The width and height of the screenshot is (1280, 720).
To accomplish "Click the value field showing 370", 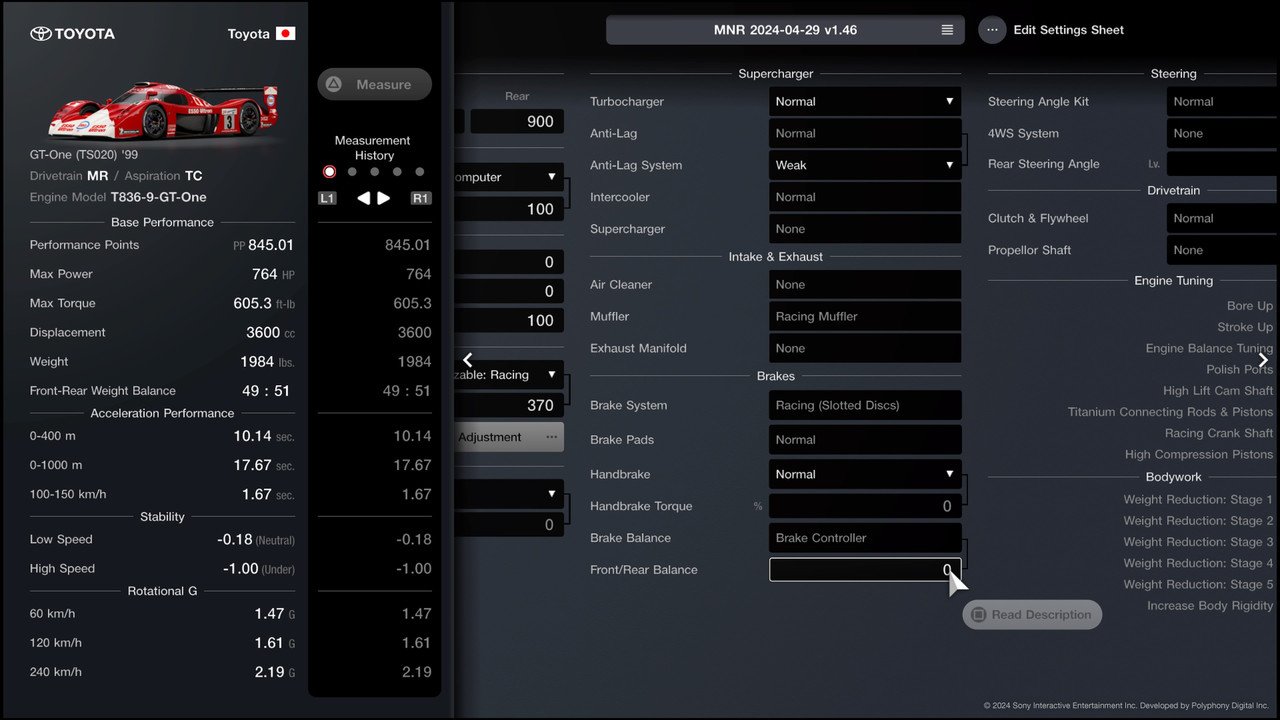I will click(510, 405).
